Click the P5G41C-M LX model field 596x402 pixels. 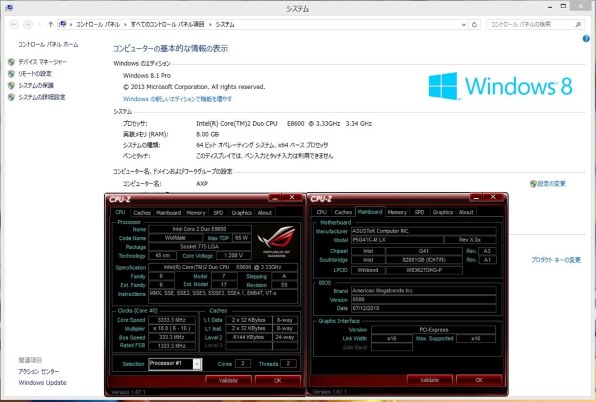click(x=397, y=240)
